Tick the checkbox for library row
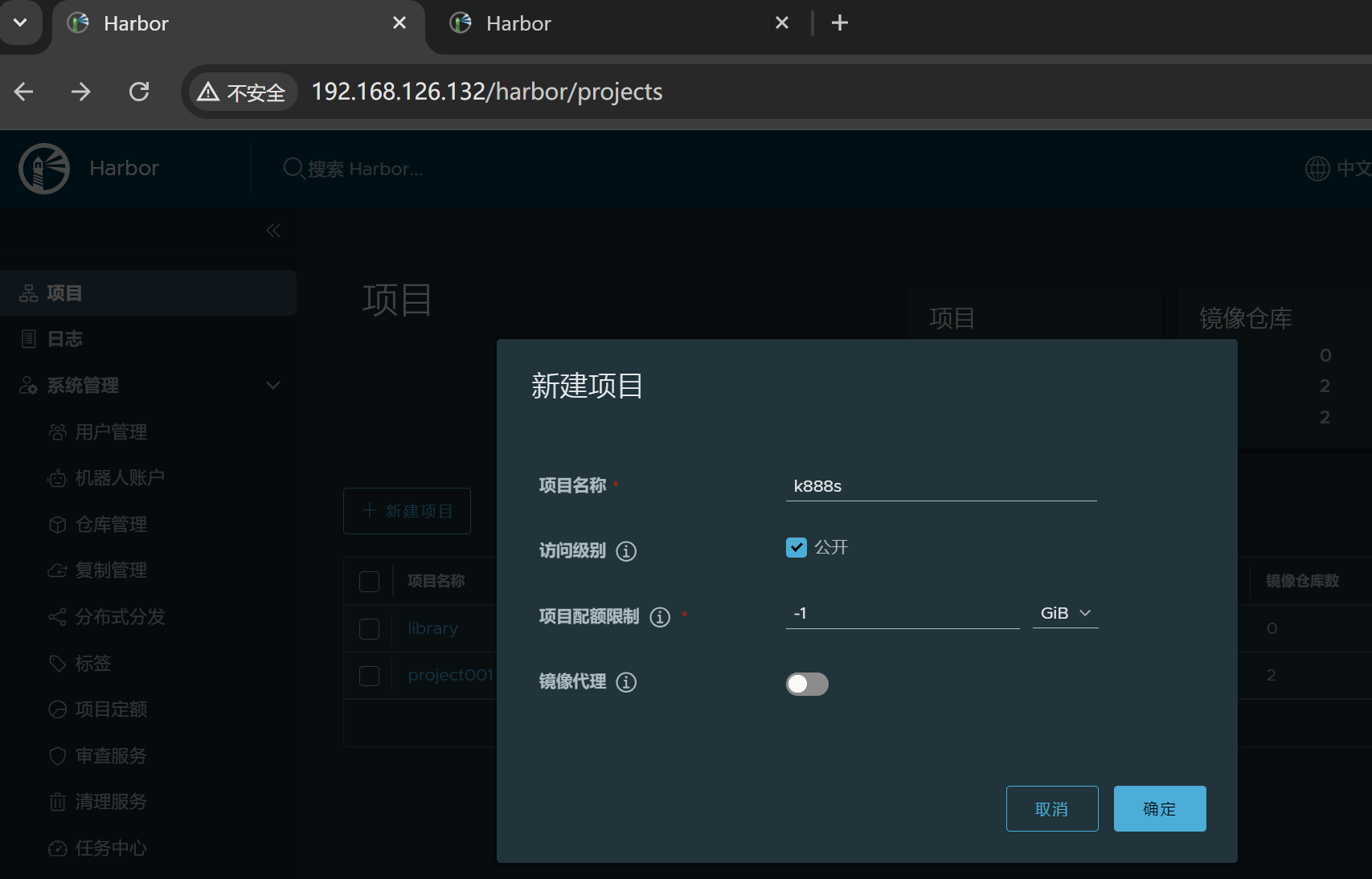This screenshot has height=879, width=1372. (369, 628)
